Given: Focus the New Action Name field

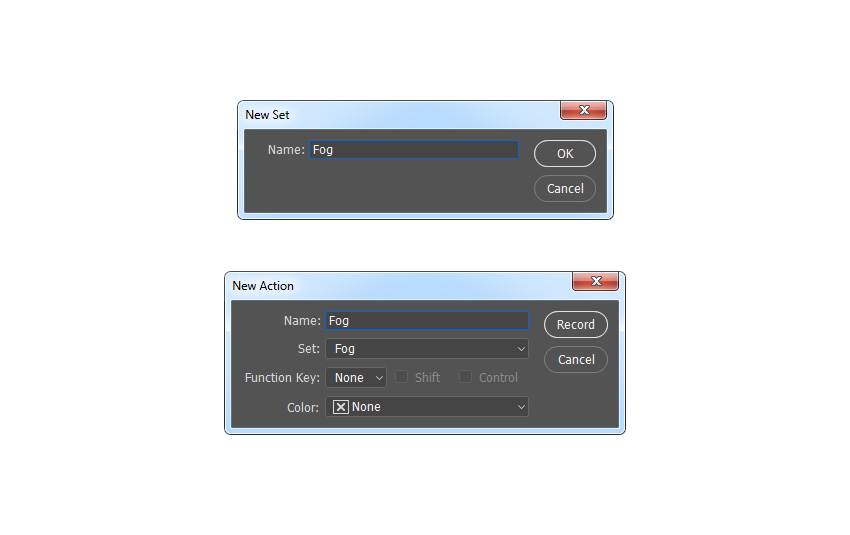Looking at the screenshot, I should click(x=427, y=320).
